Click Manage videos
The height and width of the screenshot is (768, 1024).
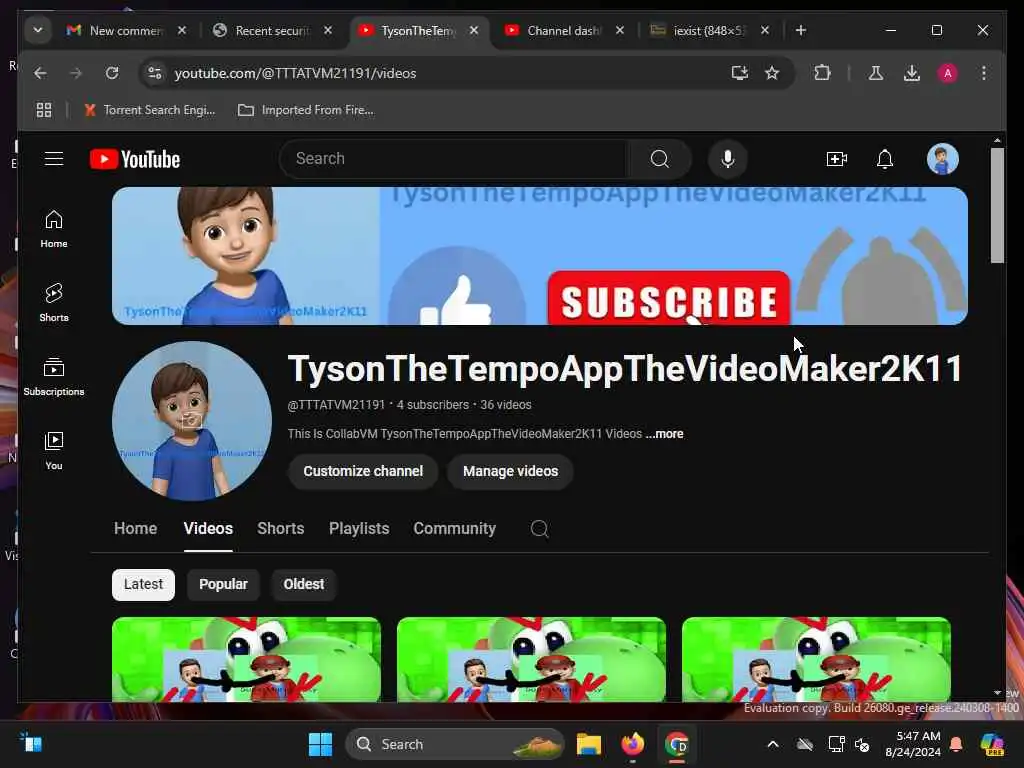pyautogui.click(x=511, y=471)
